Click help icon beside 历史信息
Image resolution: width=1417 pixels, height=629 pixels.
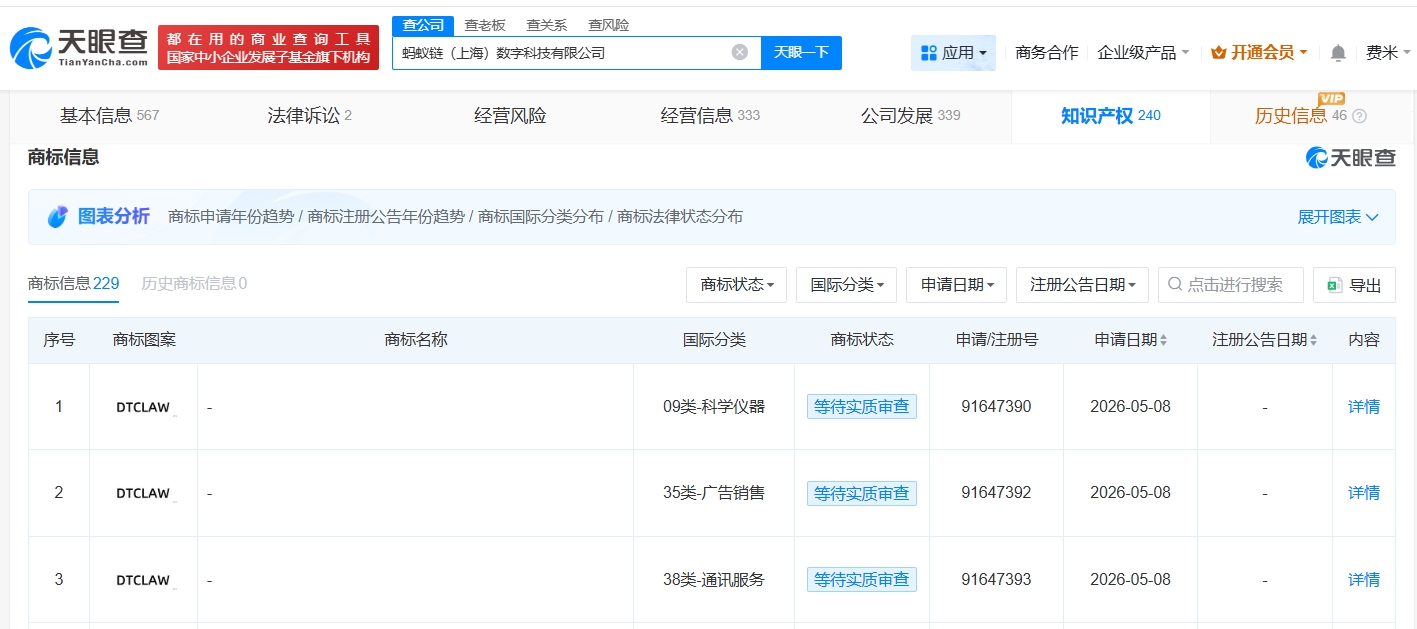pos(1359,116)
